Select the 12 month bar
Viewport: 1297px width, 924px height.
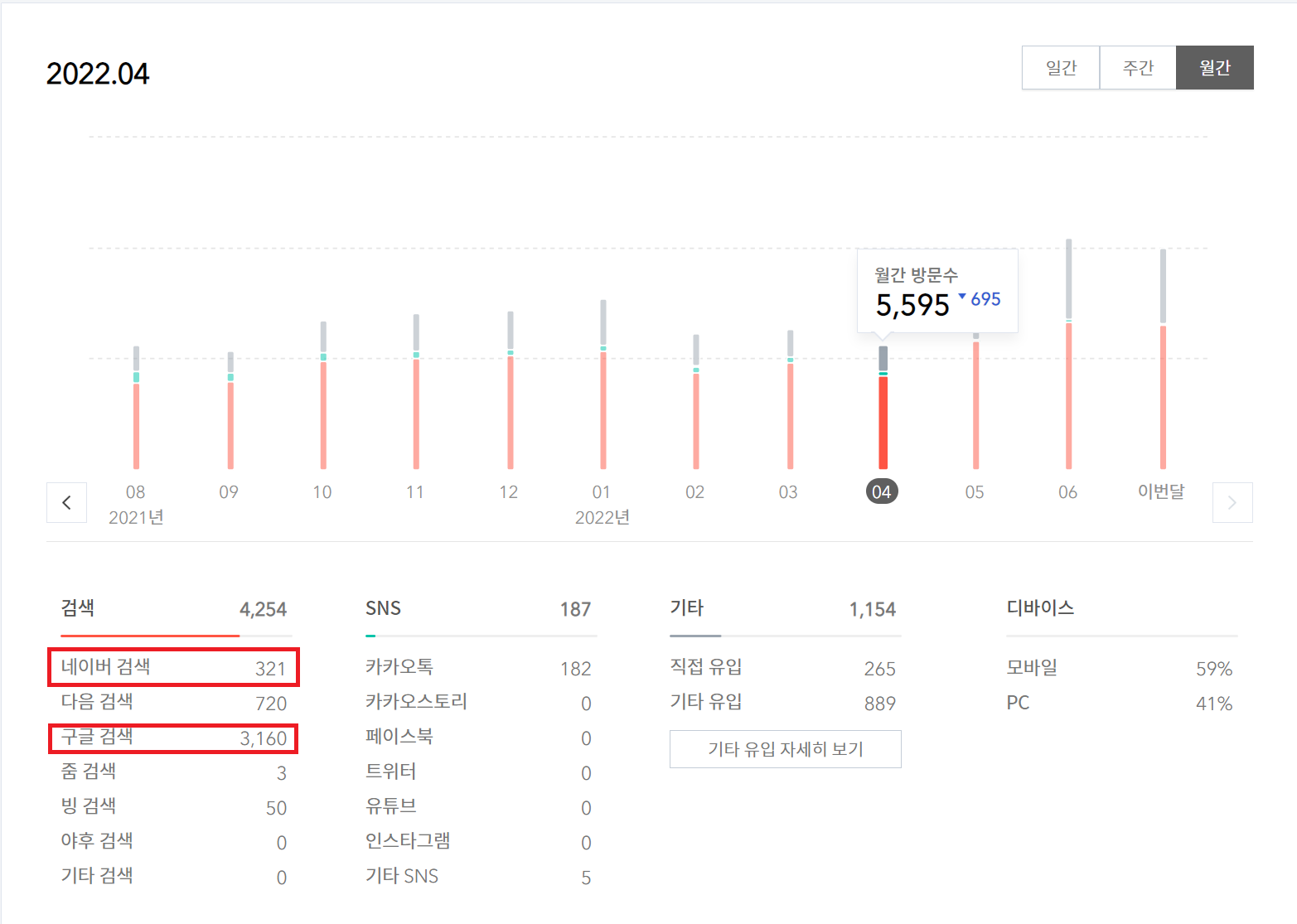point(511,390)
